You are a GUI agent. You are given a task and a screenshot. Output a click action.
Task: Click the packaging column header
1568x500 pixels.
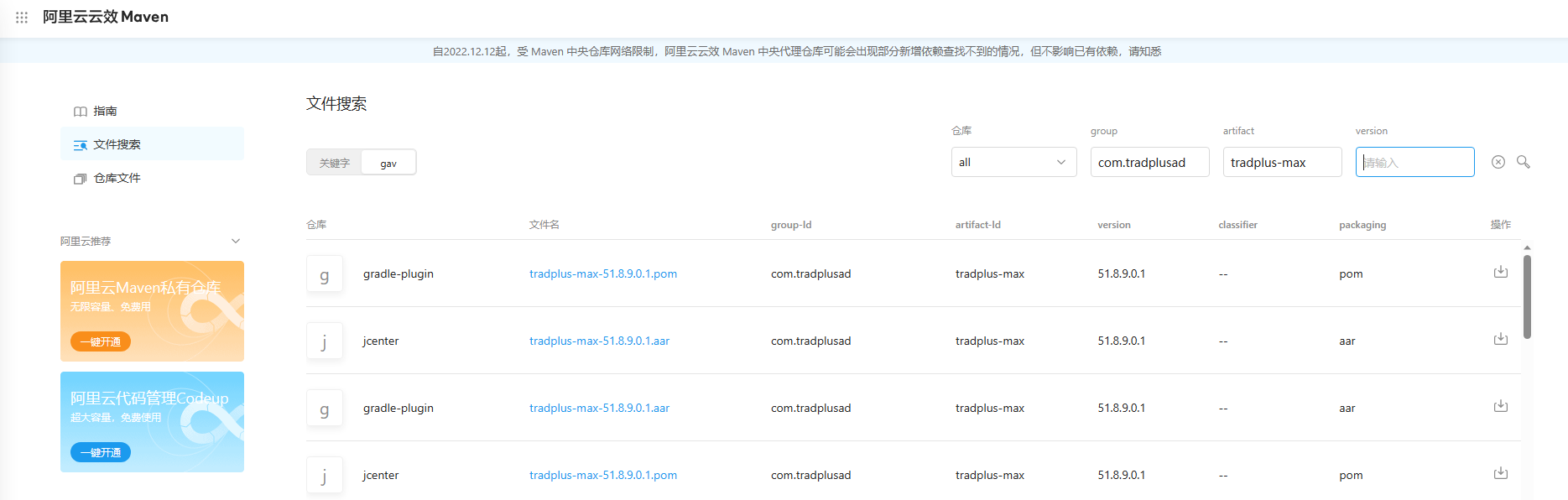point(1362,225)
